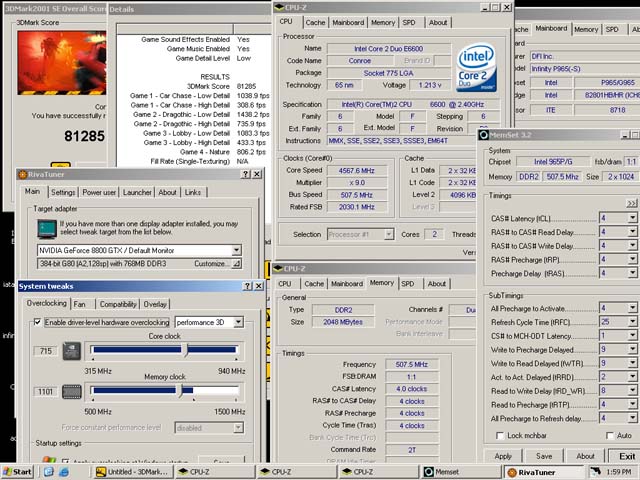Image resolution: width=640 pixels, height=480 pixels.
Task: Toggle the Auto checkbox in MemSet
Action: tap(610, 436)
